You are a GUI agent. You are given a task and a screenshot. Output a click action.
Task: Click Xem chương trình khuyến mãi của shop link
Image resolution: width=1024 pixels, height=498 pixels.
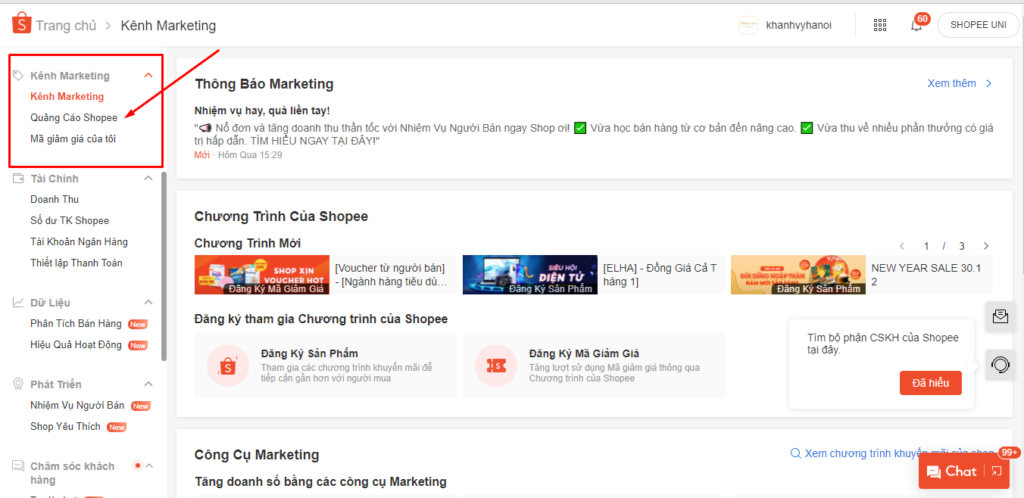point(901,454)
